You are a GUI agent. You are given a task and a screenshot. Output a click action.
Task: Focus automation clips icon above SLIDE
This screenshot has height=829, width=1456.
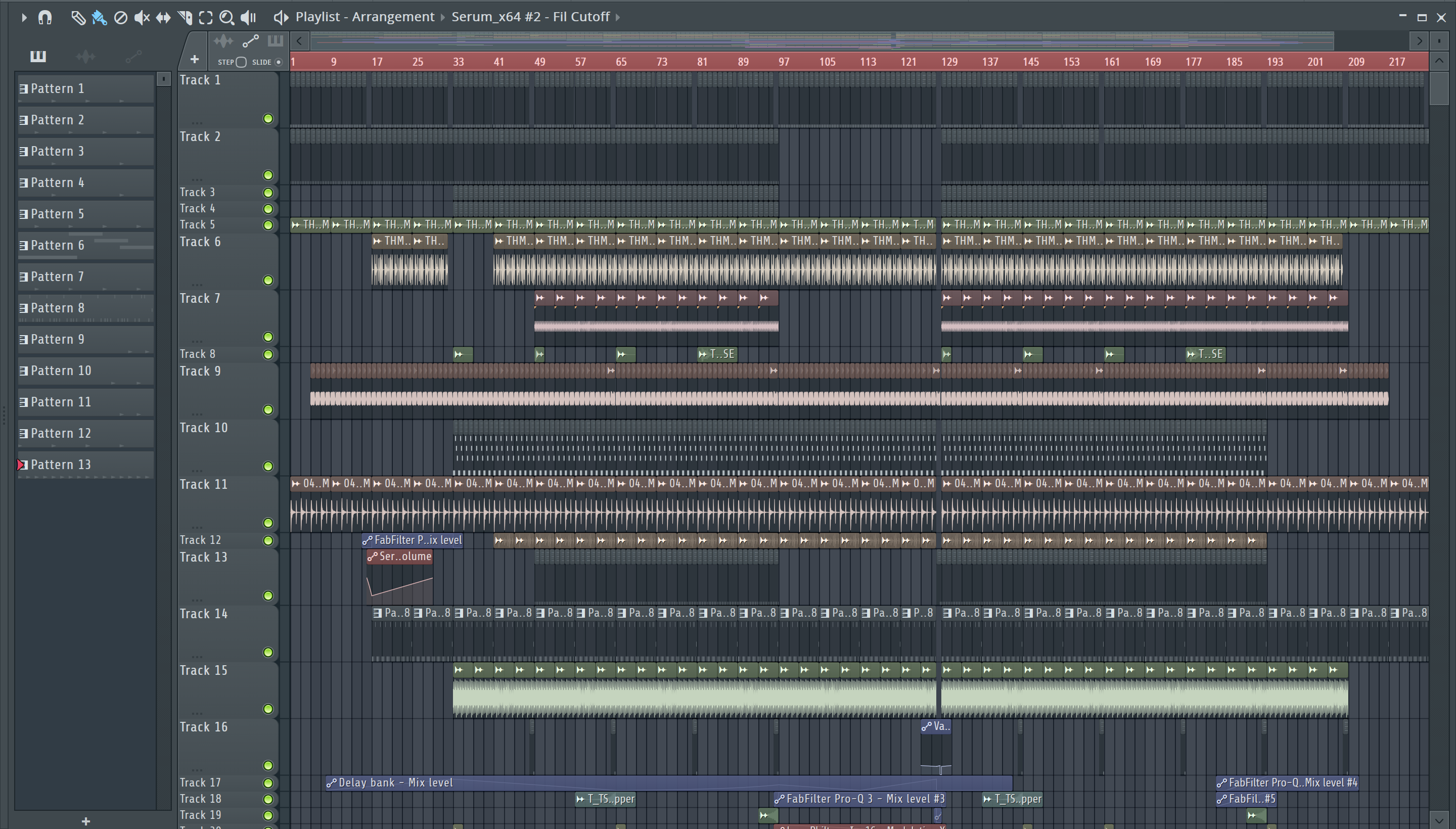251,41
